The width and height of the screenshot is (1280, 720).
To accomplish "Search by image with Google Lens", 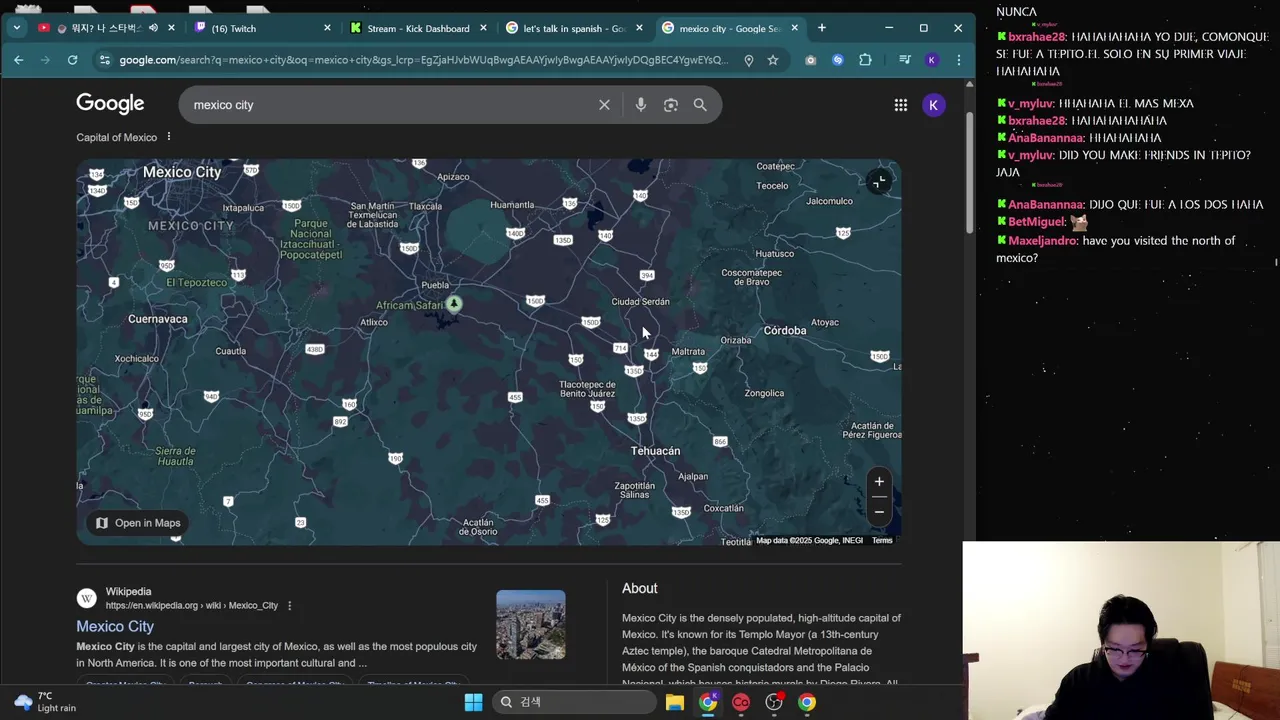I will click(671, 105).
